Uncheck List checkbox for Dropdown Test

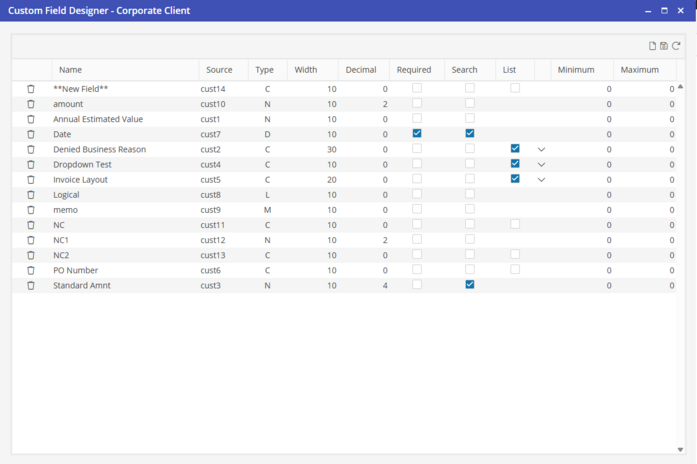pyautogui.click(x=515, y=164)
